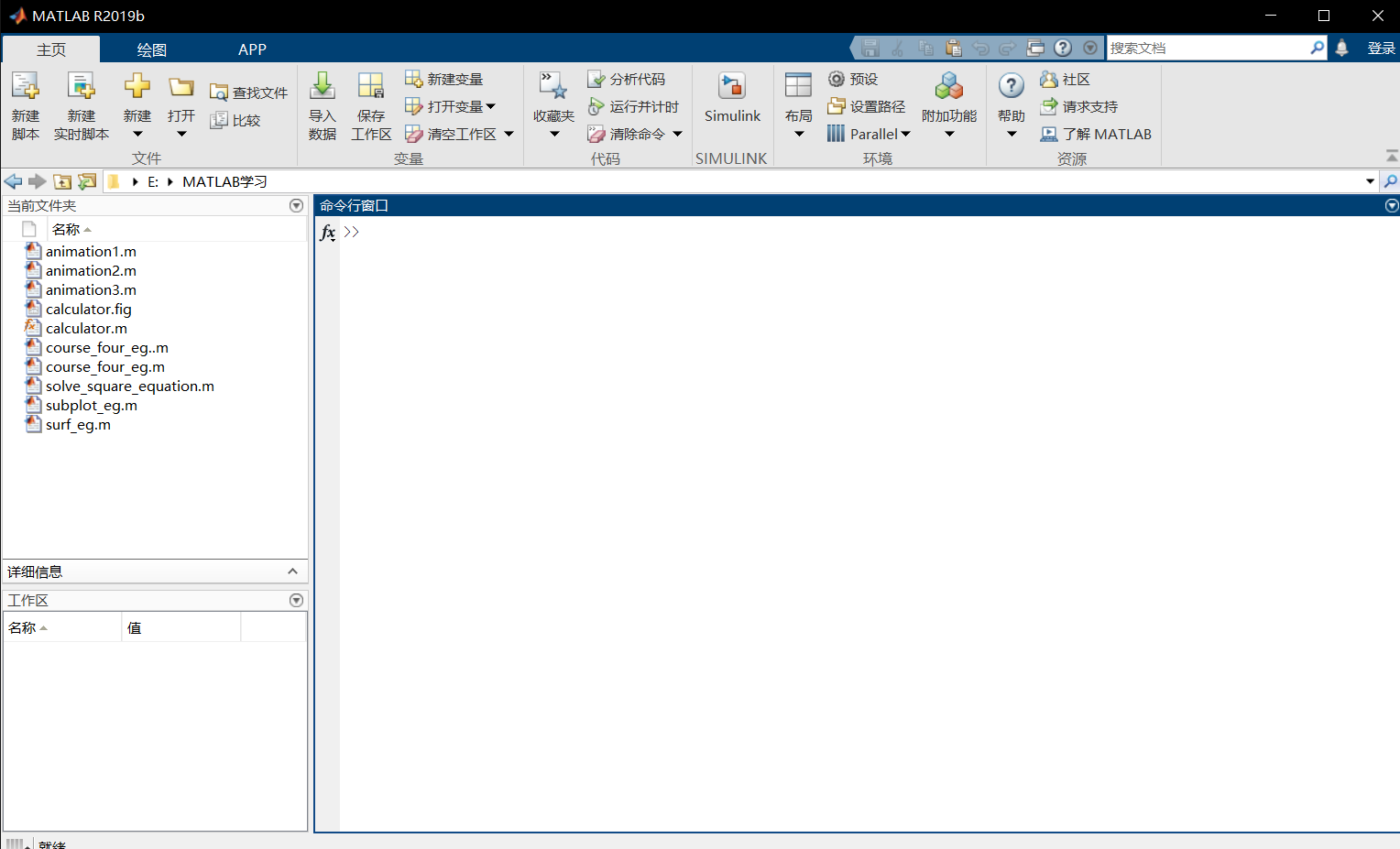This screenshot has height=849, width=1400.
Task: Click 分析代码 (Analyze Code)
Action: click(x=627, y=80)
